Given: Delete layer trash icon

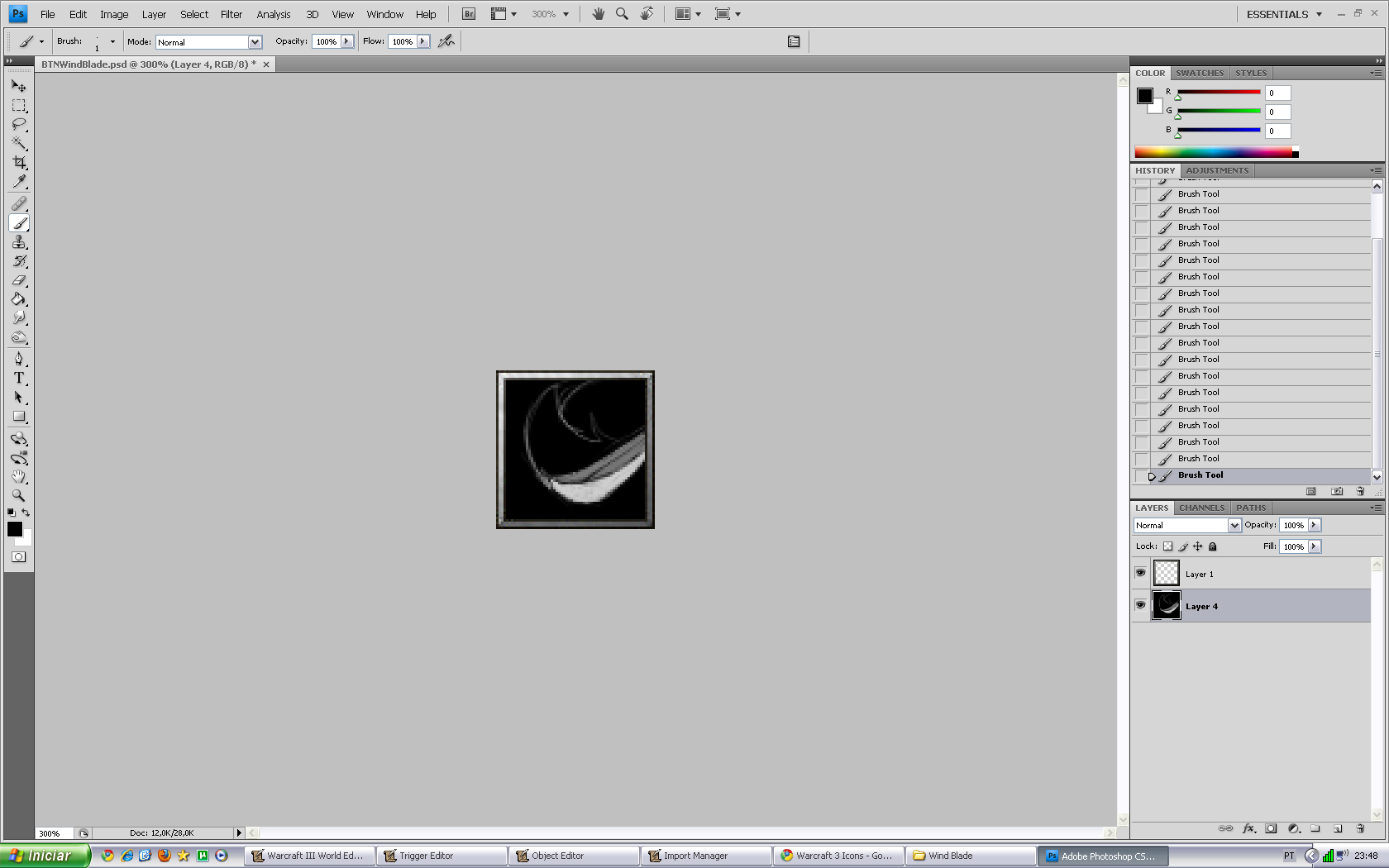Looking at the screenshot, I should [x=1360, y=828].
